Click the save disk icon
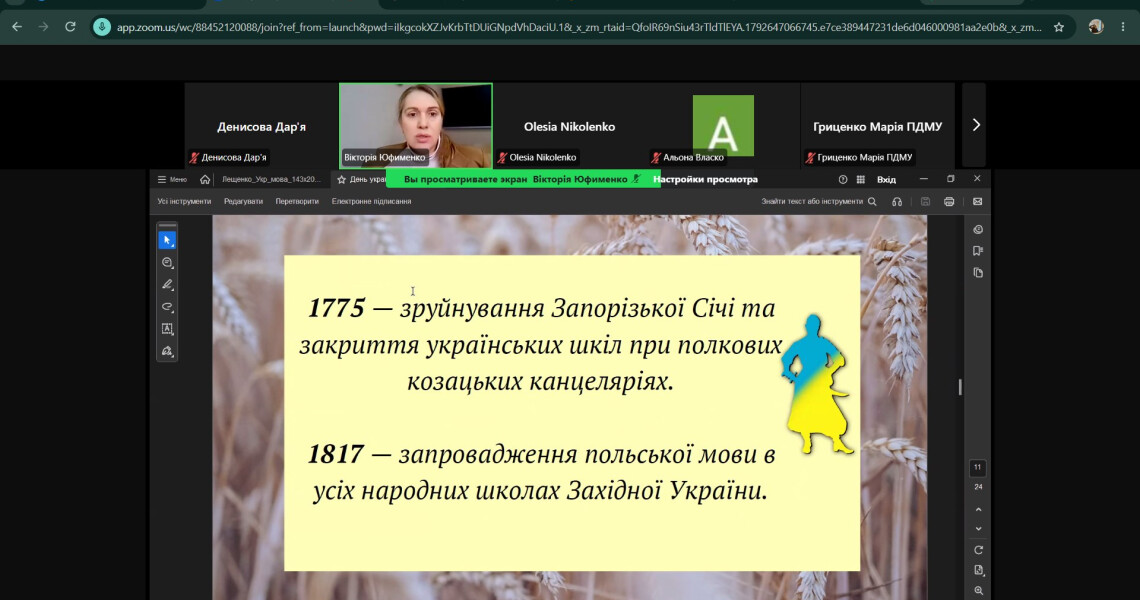Image resolution: width=1140 pixels, height=600 pixels. click(x=926, y=201)
